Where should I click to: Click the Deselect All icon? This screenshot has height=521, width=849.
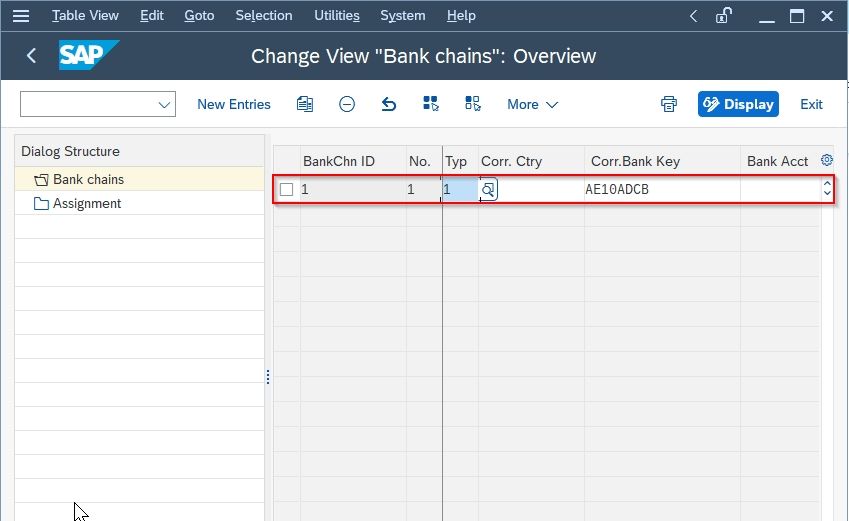coord(473,104)
